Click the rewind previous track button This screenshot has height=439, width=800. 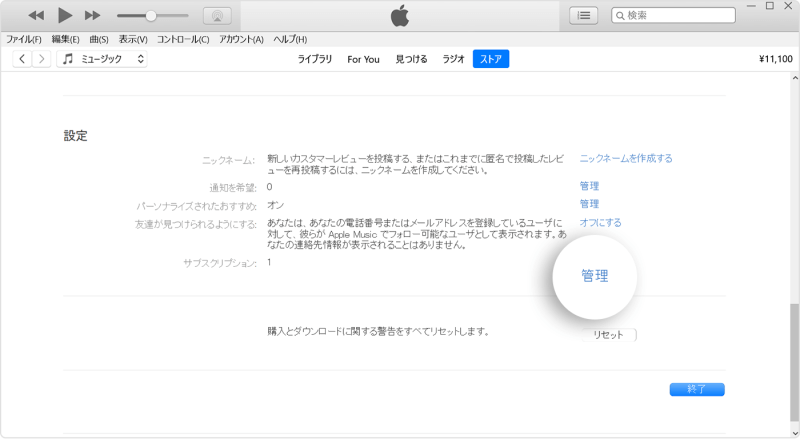[36, 16]
